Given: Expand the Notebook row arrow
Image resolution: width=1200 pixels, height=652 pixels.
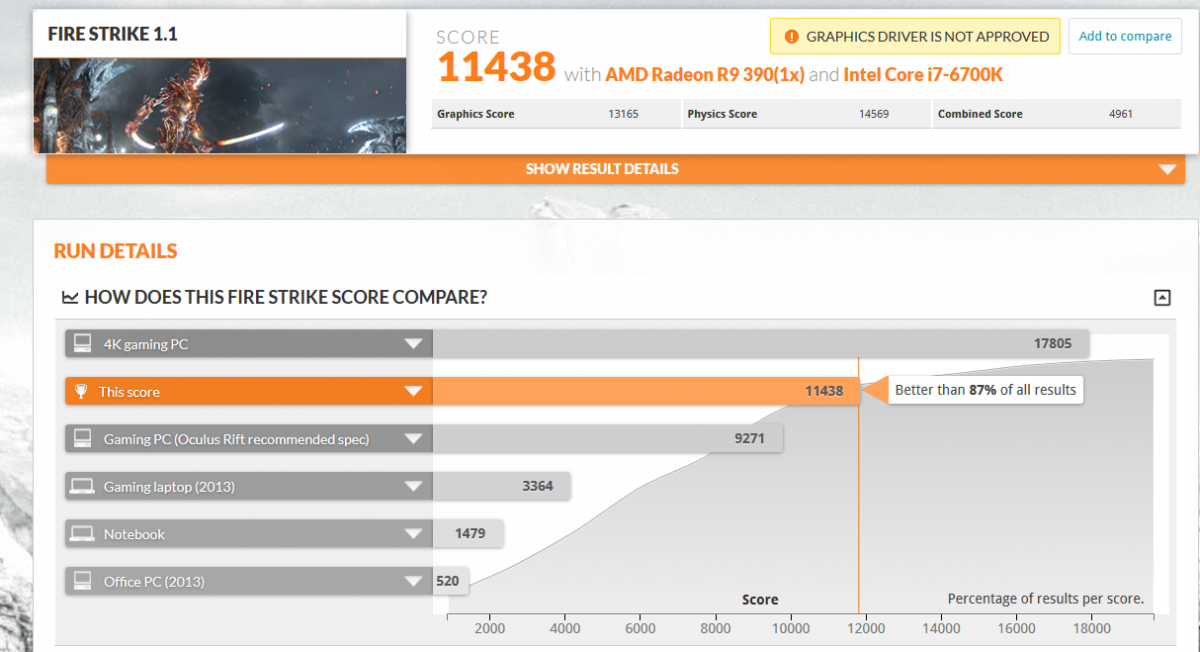Looking at the screenshot, I should [x=414, y=534].
